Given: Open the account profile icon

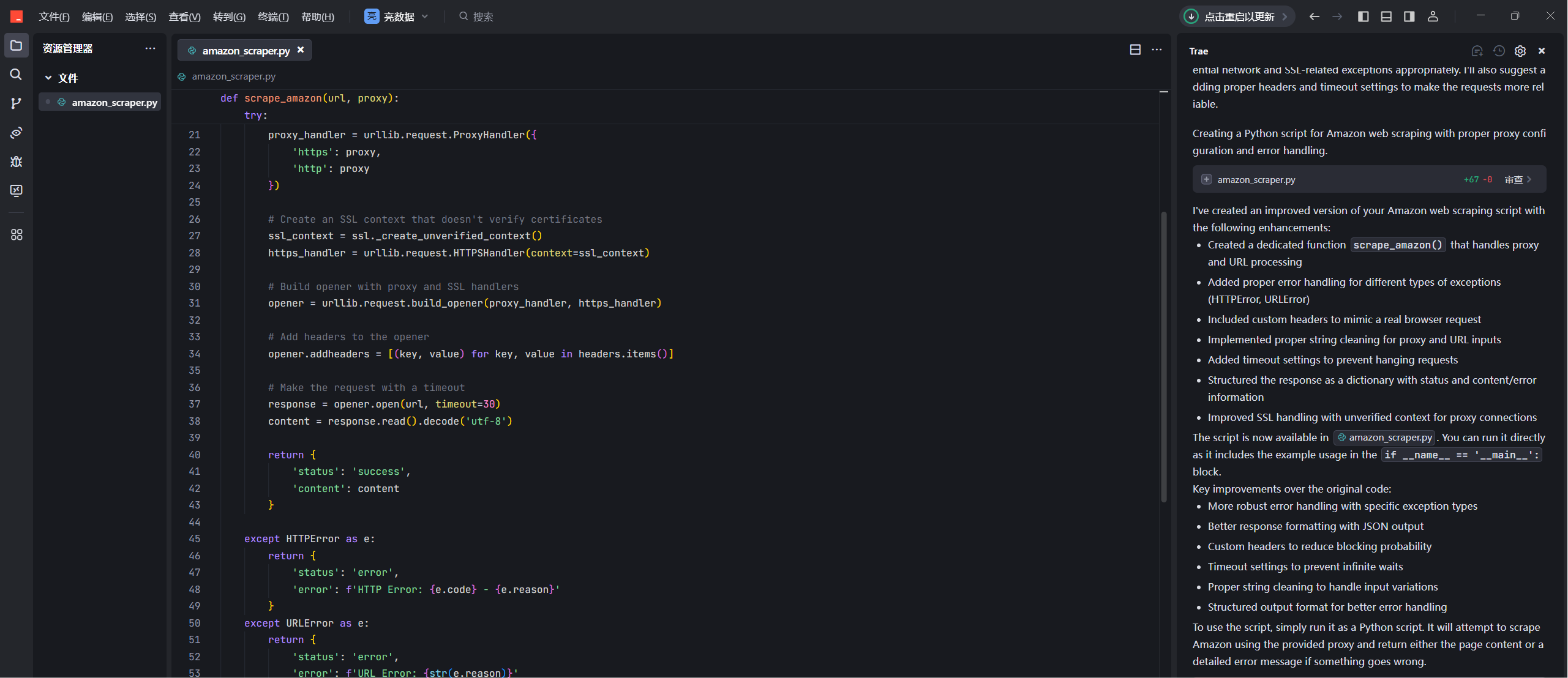Looking at the screenshot, I should (x=1433, y=17).
